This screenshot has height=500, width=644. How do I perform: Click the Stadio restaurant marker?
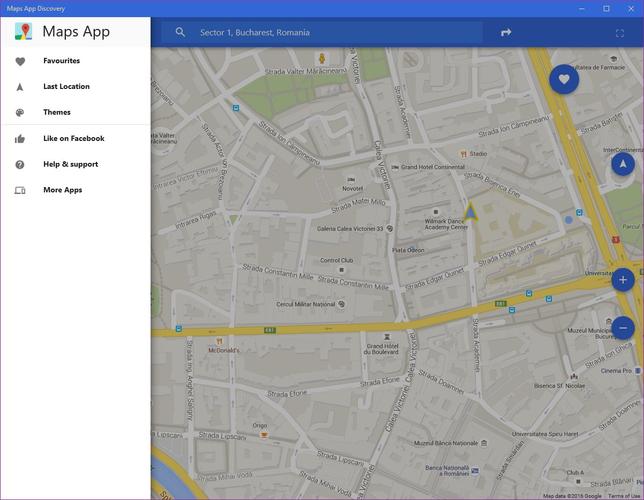[x=464, y=154]
